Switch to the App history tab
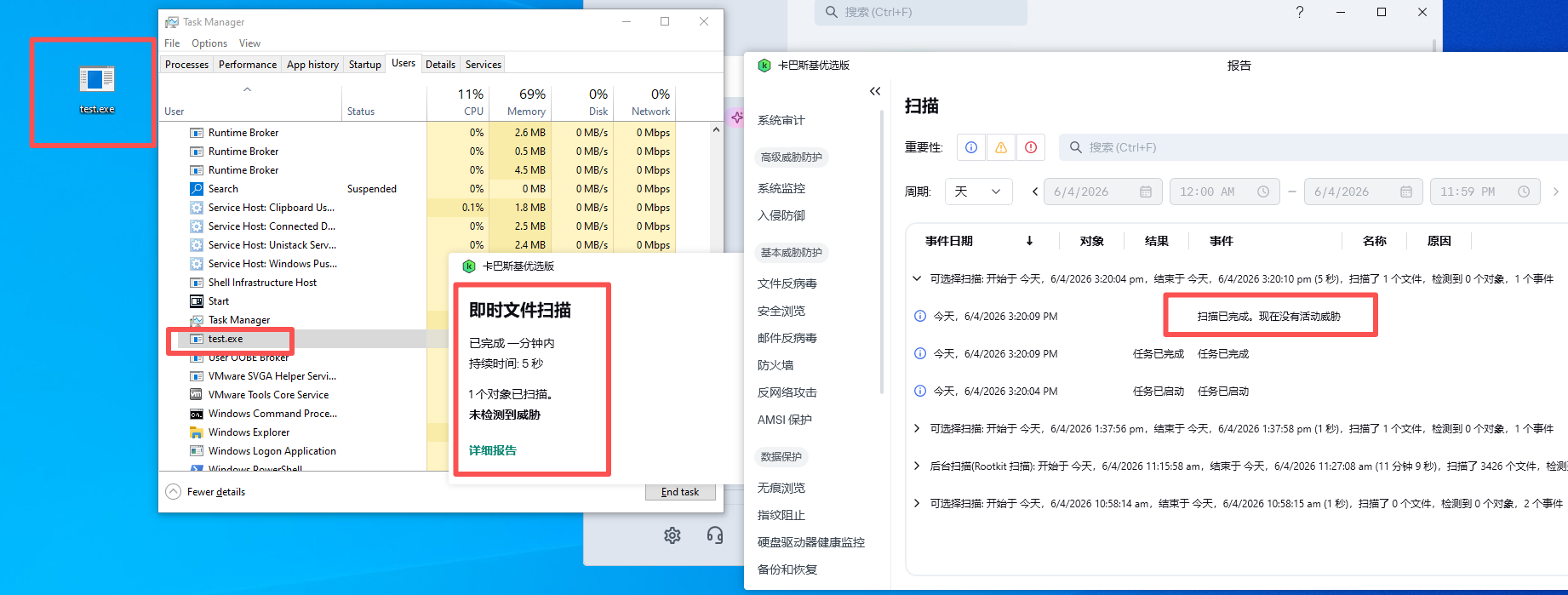 (x=312, y=65)
